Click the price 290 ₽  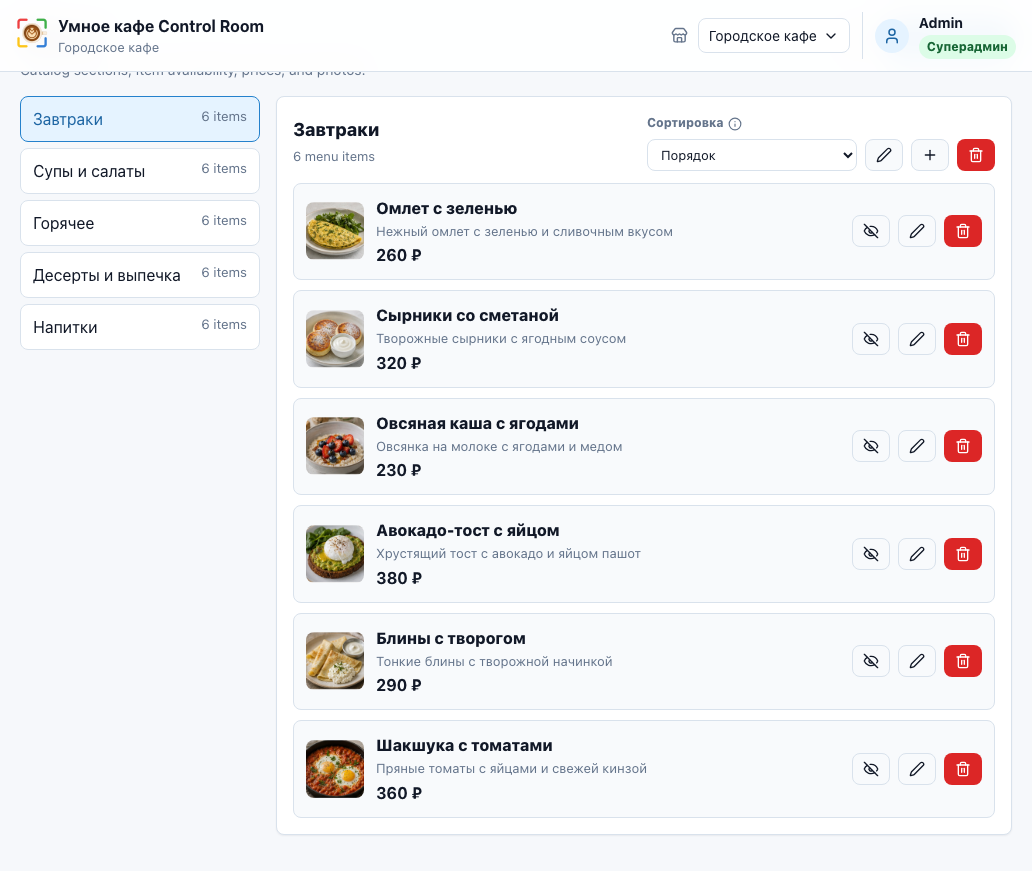(398, 685)
